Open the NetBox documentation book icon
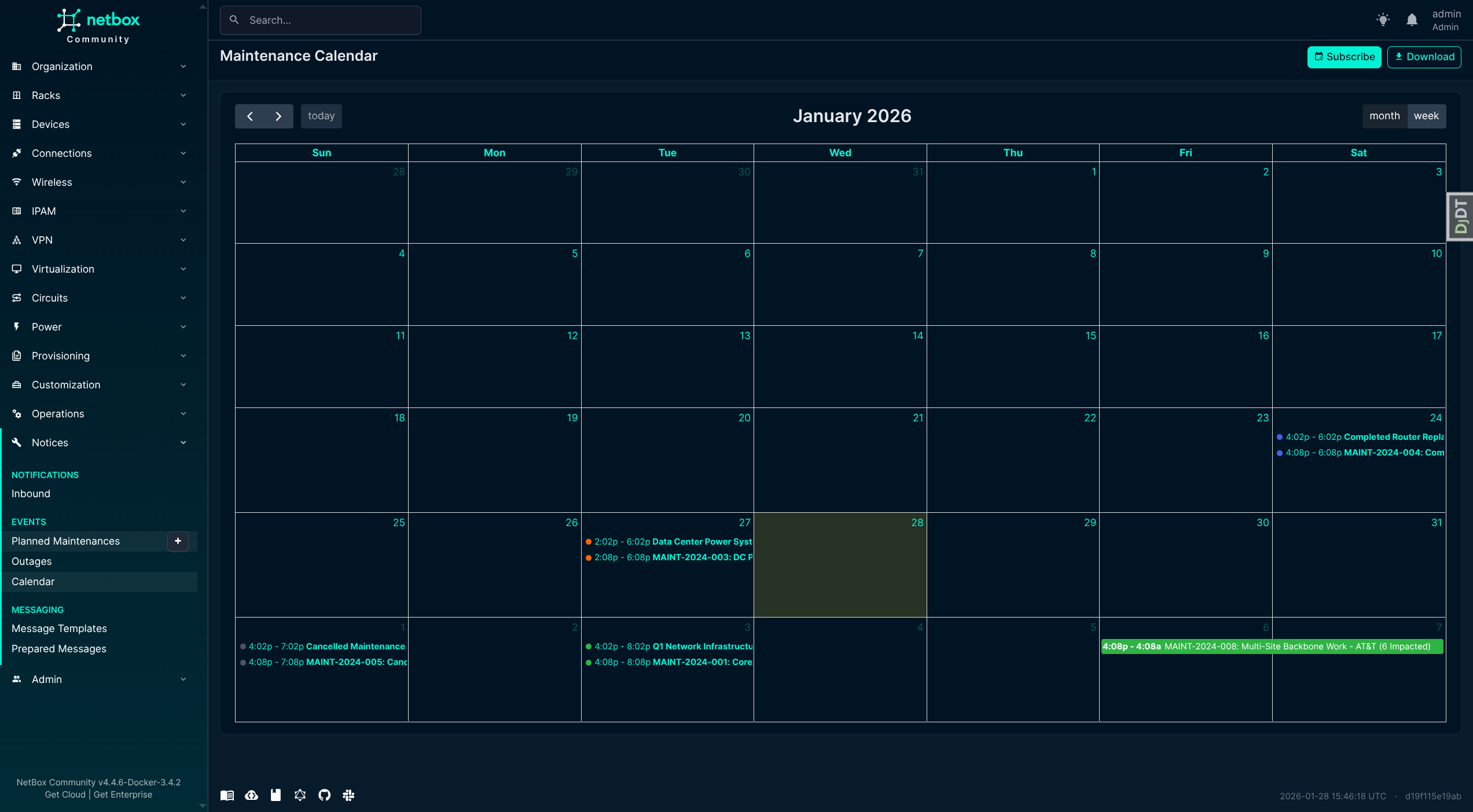Viewport: 1473px width, 812px height. [x=227, y=795]
